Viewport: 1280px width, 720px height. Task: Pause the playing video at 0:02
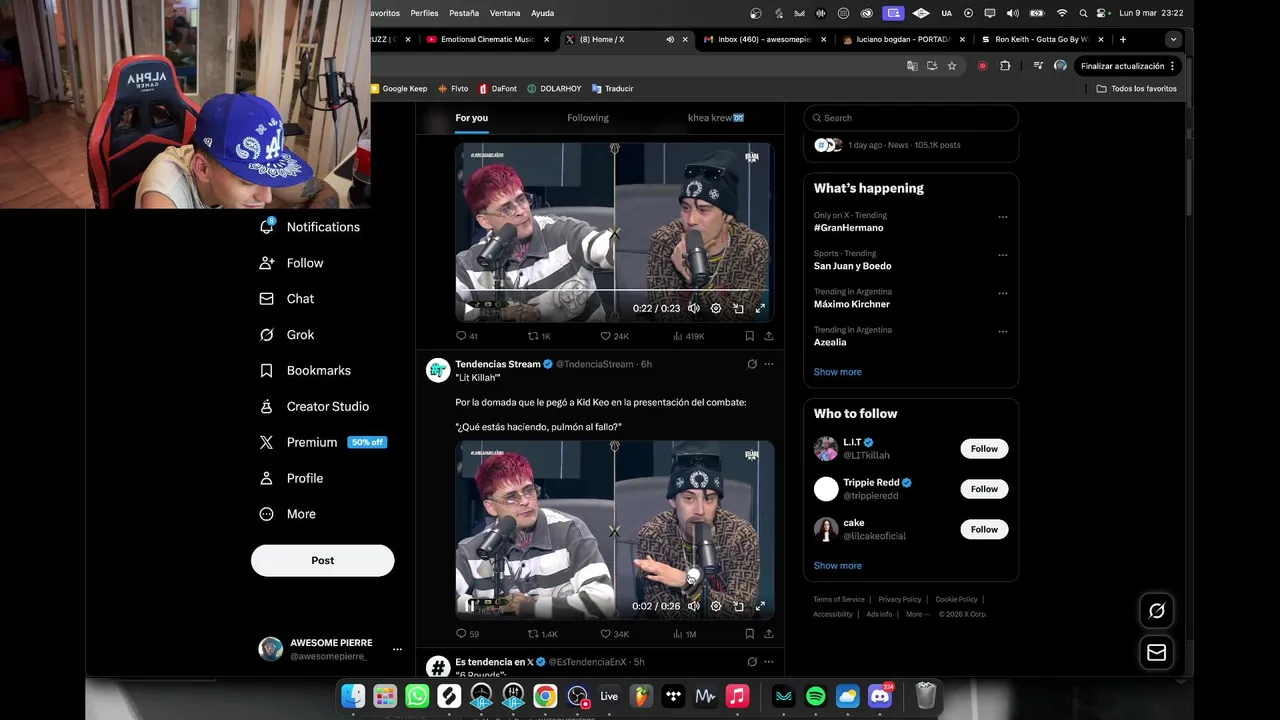point(469,606)
